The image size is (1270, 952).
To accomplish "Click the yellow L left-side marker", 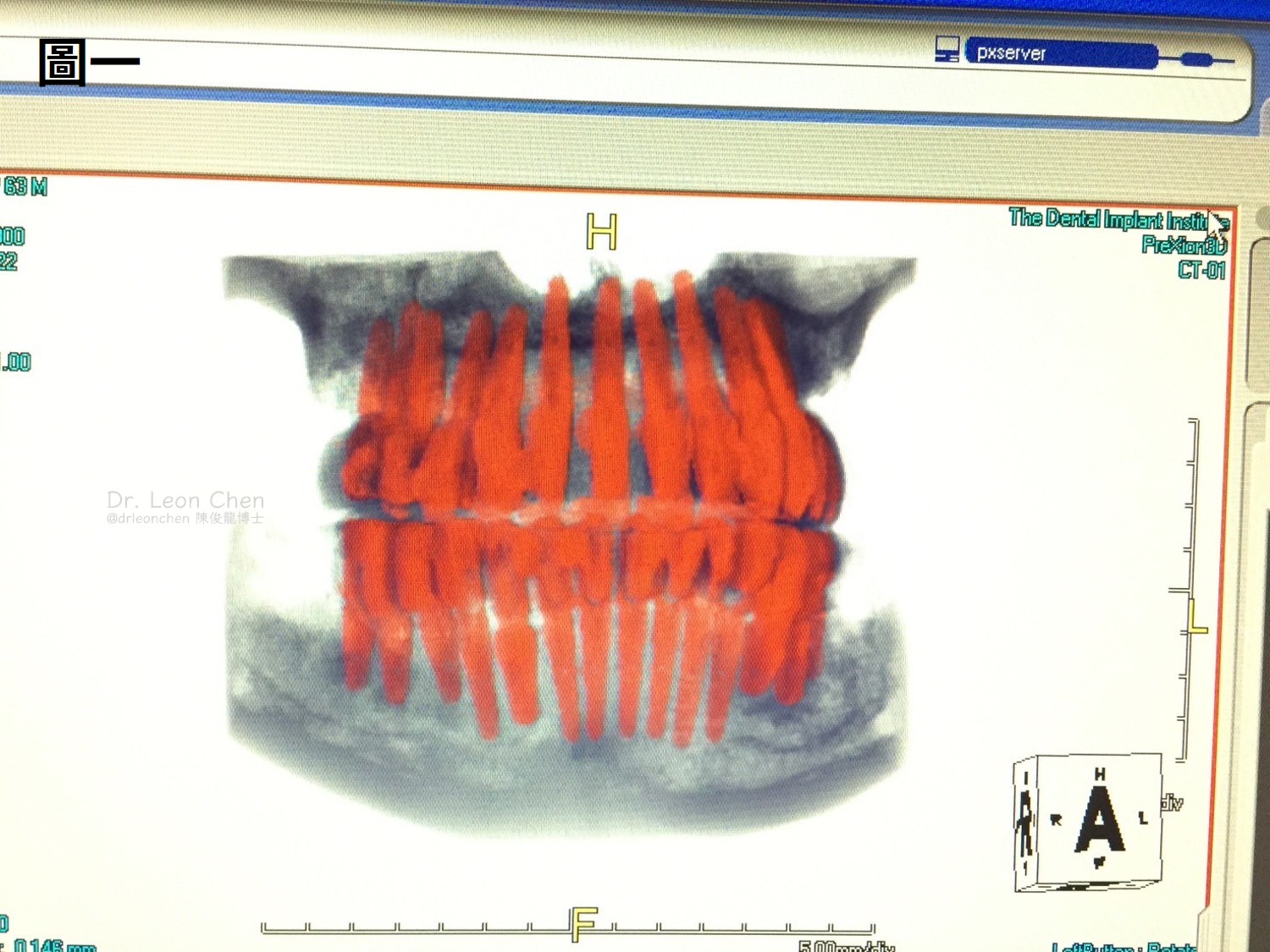I will (x=1197, y=617).
